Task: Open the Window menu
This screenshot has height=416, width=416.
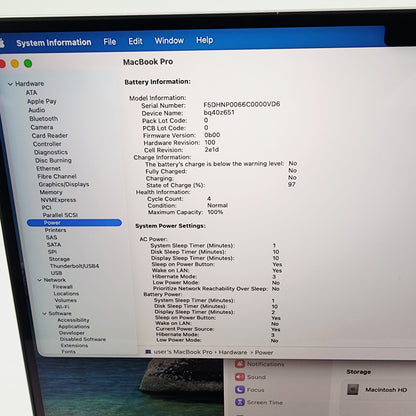Action: (169, 41)
